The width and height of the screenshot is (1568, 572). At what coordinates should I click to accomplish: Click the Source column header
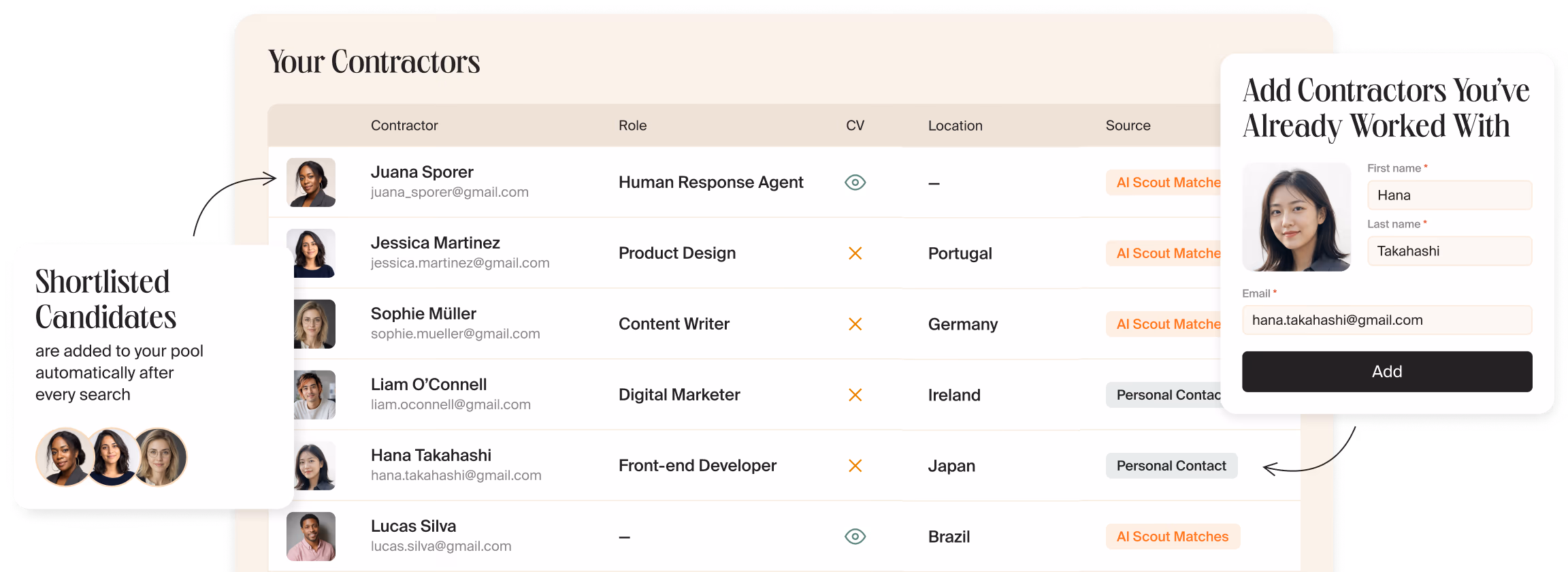pyautogui.click(x=1128, y=125)
